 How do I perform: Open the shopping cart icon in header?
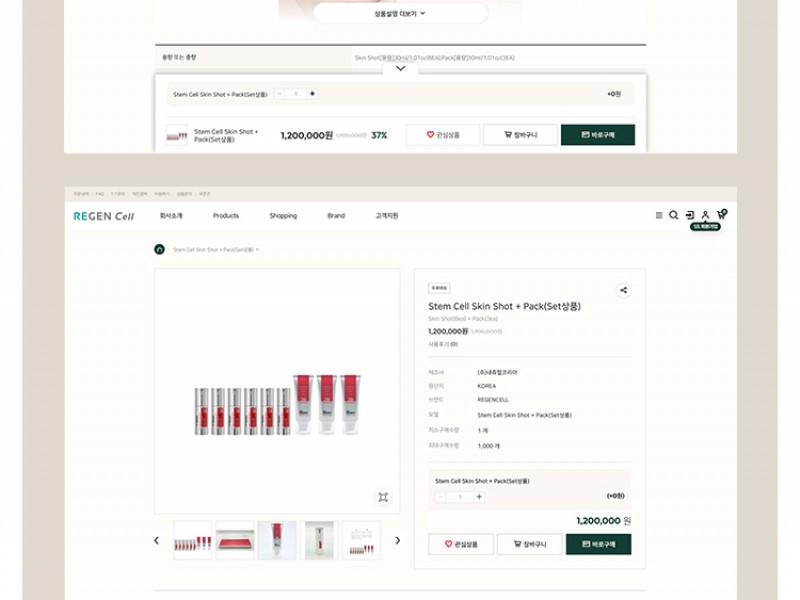click(721, 214)
